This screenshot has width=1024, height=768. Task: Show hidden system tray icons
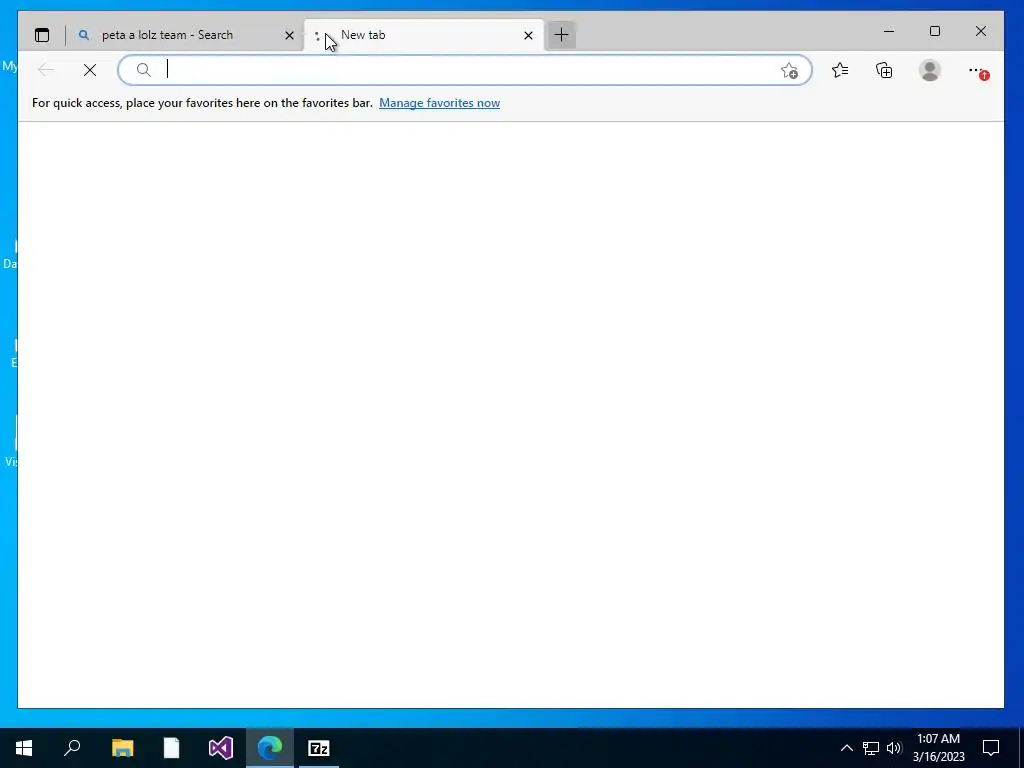(x=846, y=748)
